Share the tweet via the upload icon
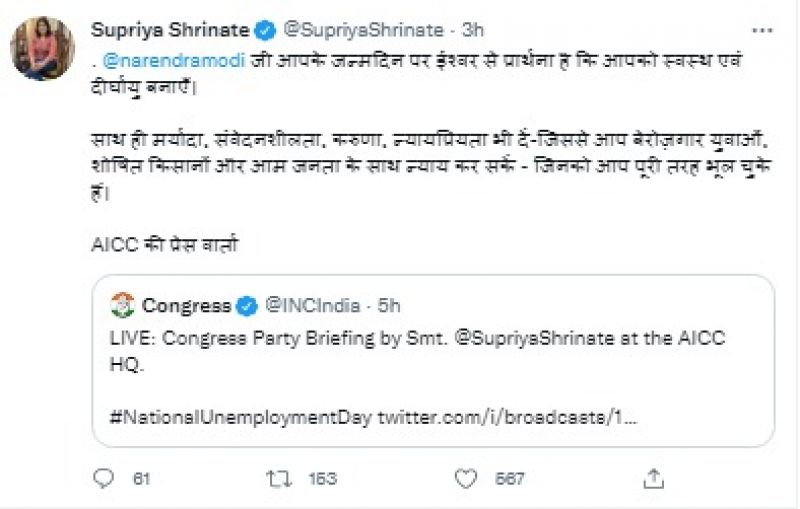The width and height of the screenshot is (800, 509). [654, 479]
